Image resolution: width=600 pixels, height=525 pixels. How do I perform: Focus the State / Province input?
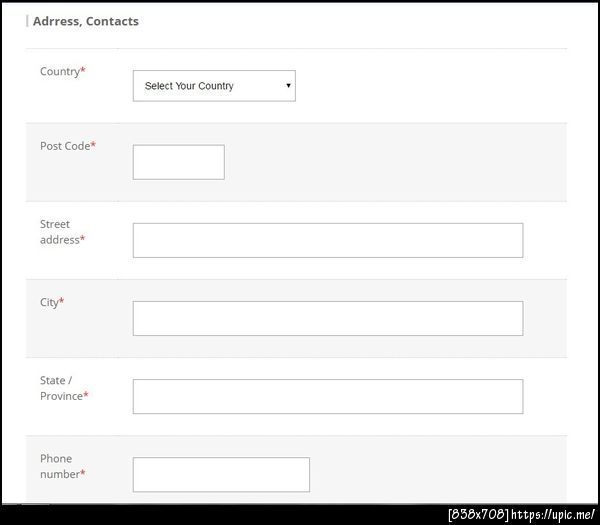(327, 396)
